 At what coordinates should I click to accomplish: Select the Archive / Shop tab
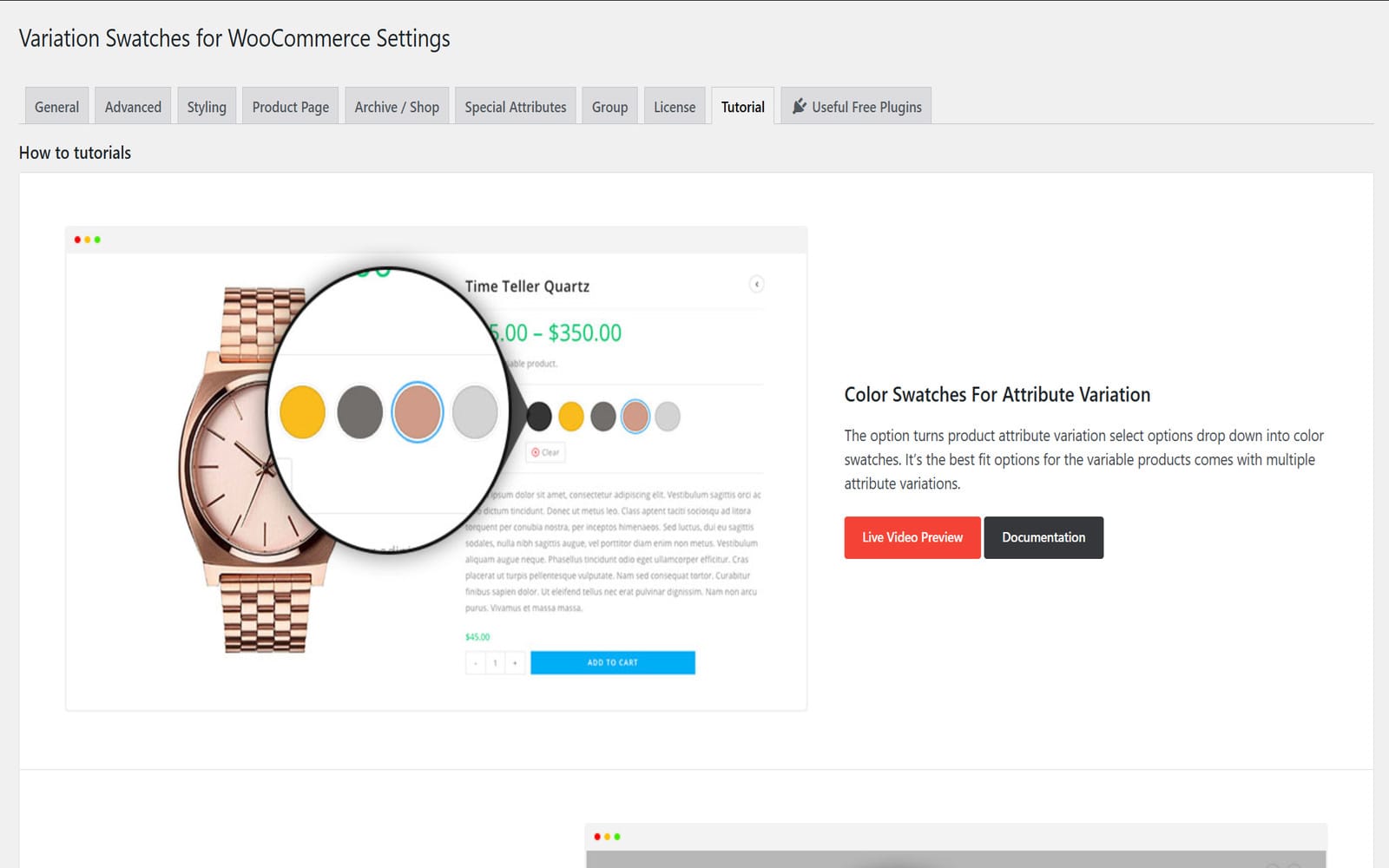tap(397, 106)
